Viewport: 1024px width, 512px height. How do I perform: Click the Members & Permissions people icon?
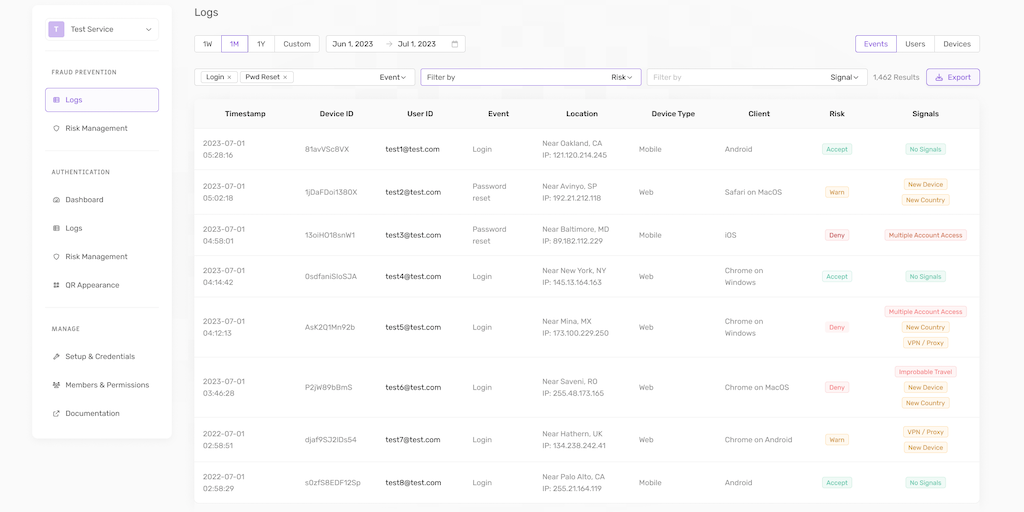[x=56, y=385]
